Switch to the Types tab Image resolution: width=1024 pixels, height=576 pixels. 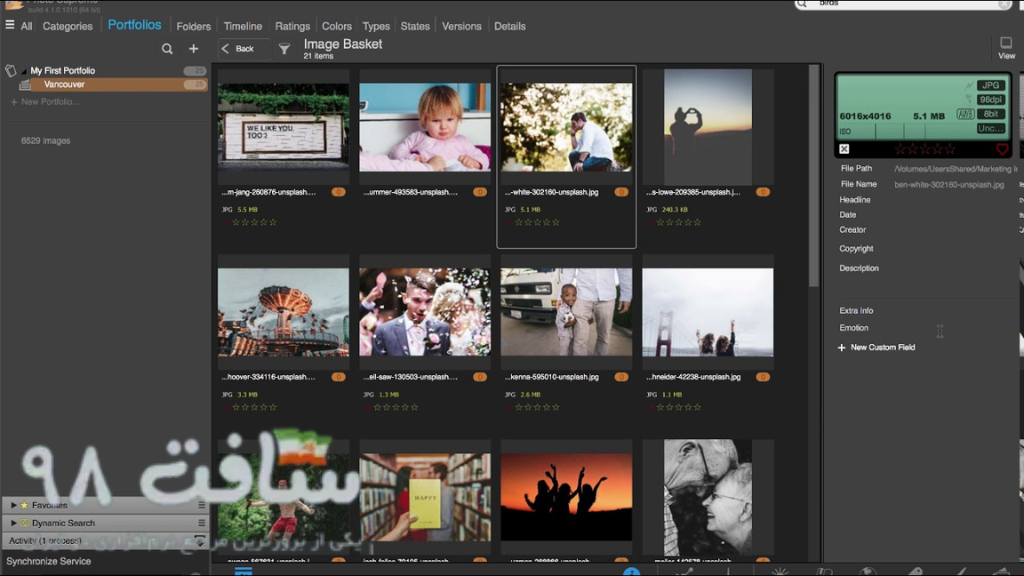(376, 26)
